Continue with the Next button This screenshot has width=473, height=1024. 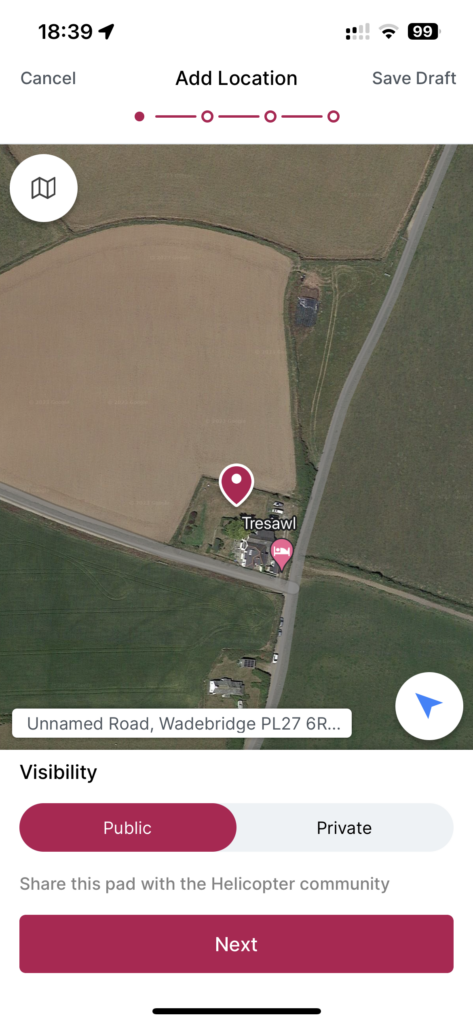click(x=236, y=944)
